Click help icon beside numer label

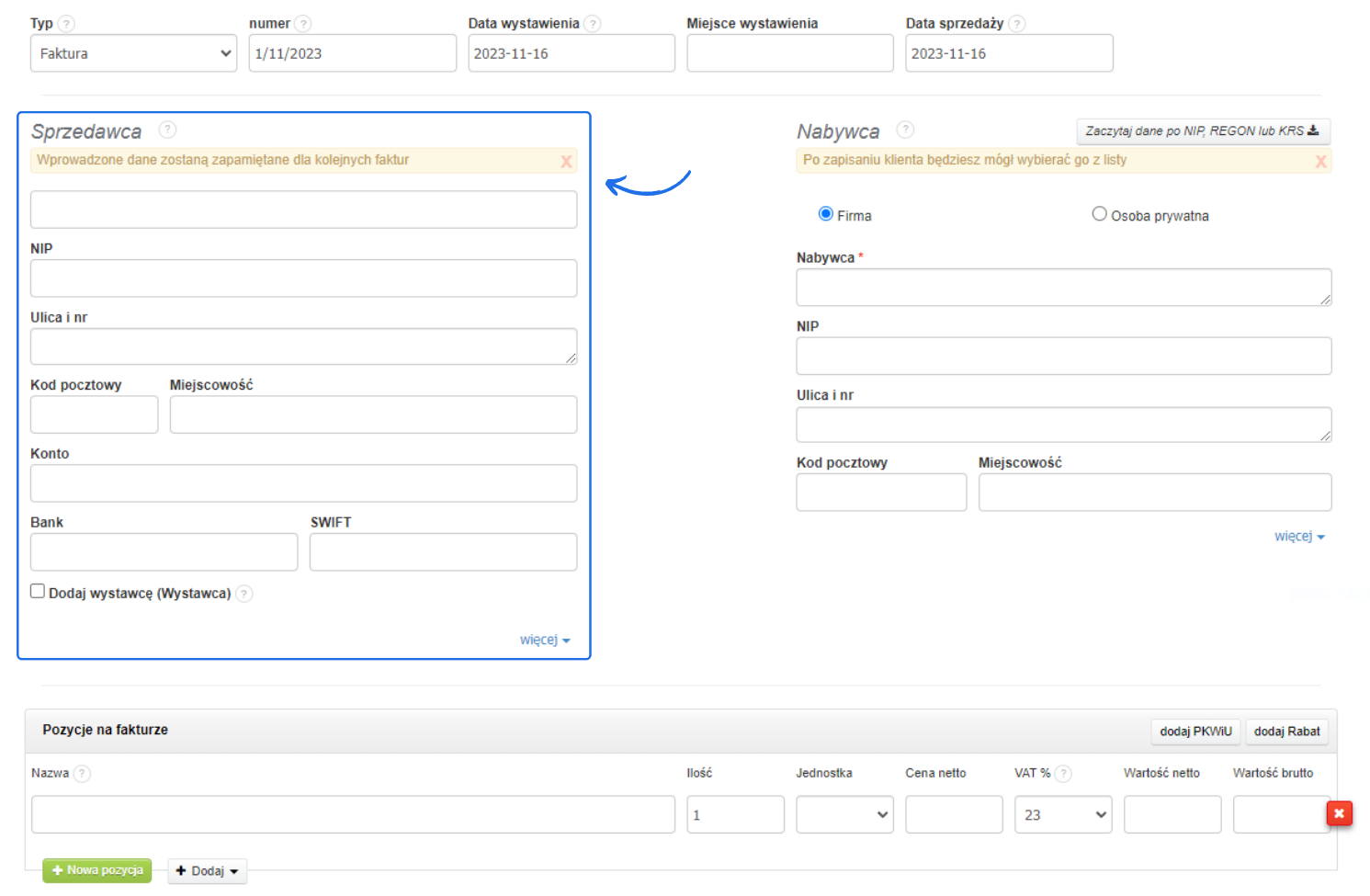(x=303, y=24)
